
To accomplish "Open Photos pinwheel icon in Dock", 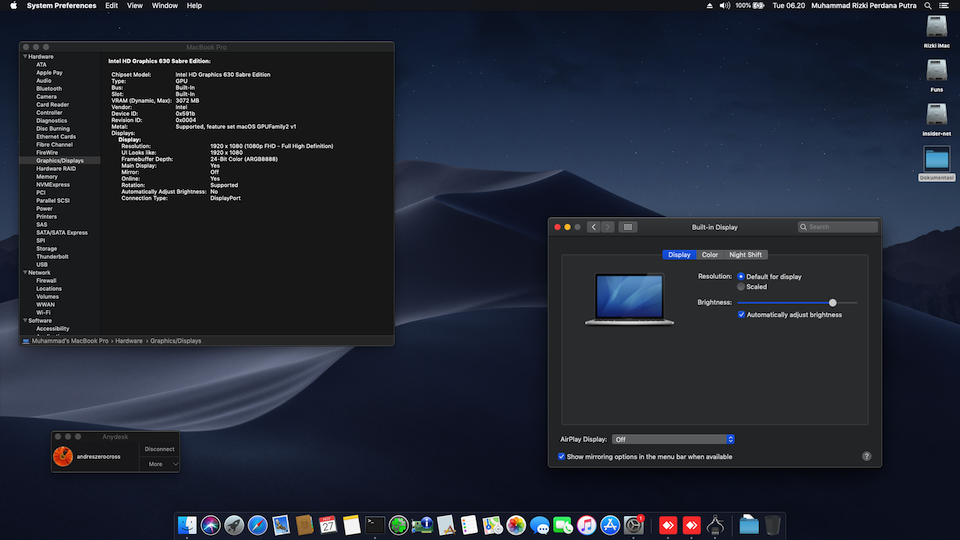I will coord(516,525).
